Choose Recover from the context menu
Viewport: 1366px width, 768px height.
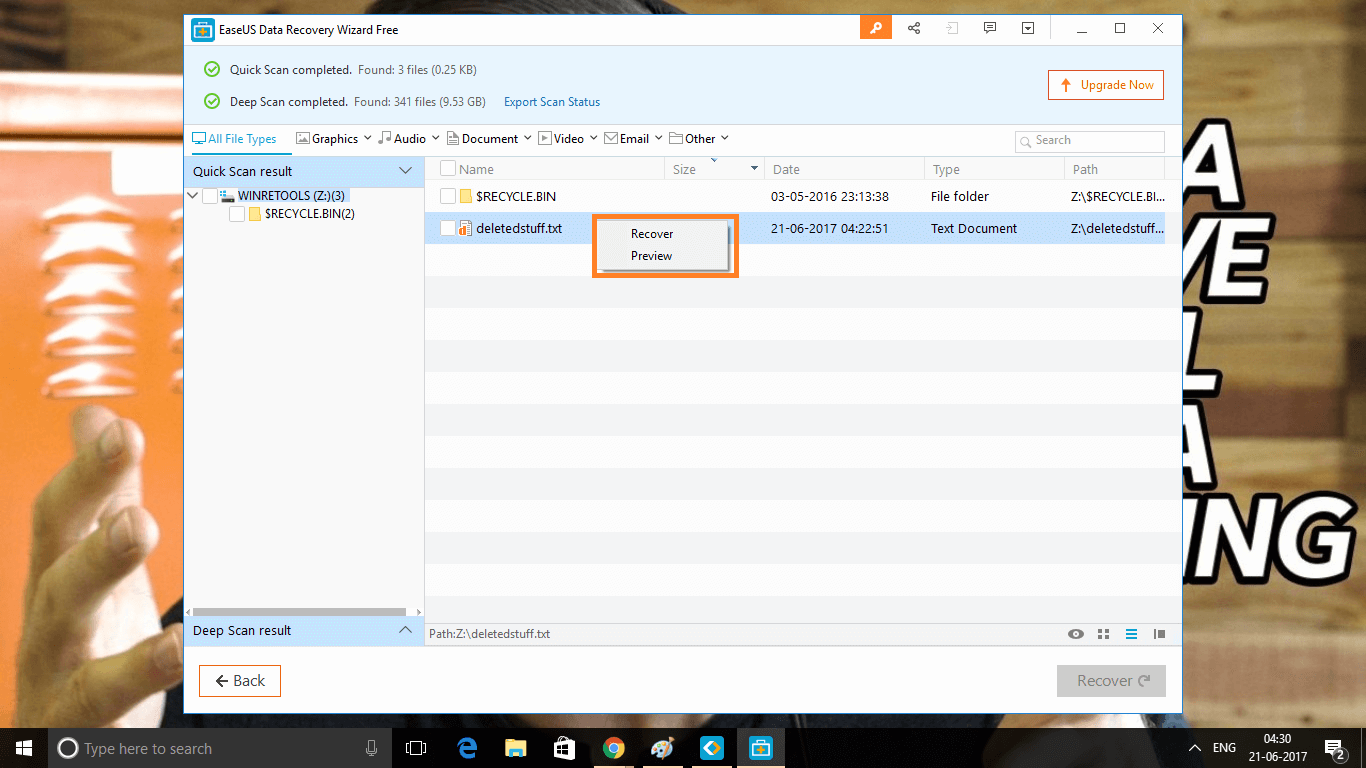(x=652, y=234)
